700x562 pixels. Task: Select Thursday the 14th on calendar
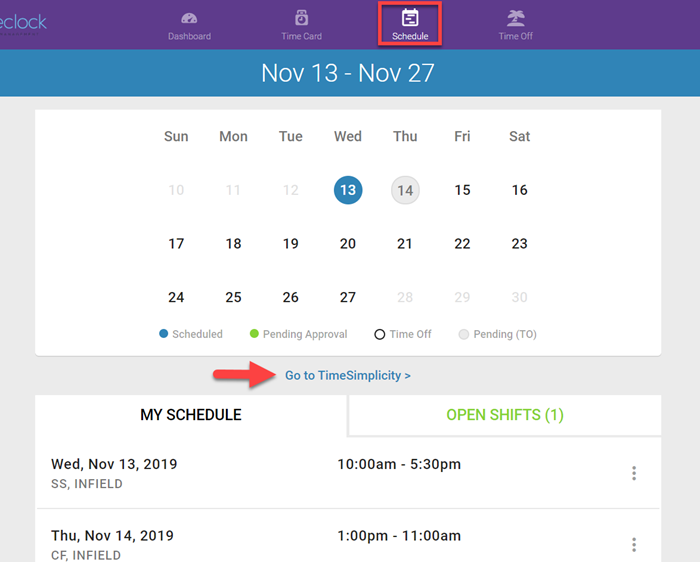tap(405, 190)
